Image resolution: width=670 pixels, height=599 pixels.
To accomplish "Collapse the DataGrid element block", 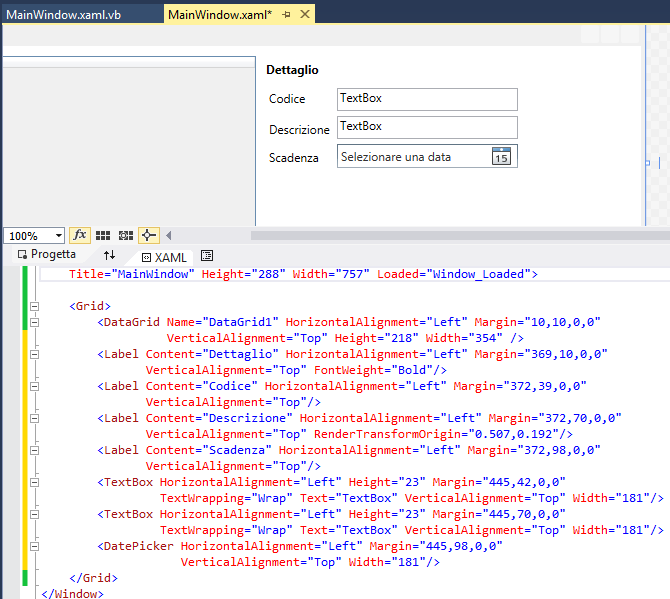I will point(35,322).
